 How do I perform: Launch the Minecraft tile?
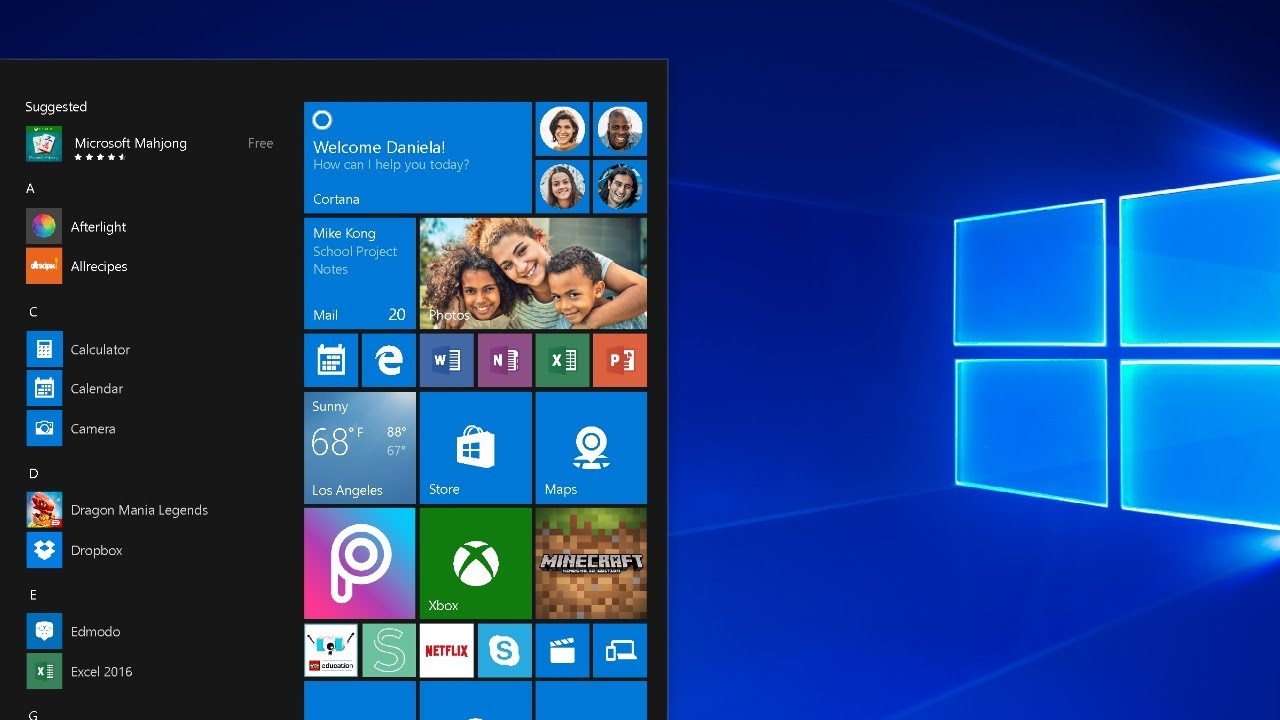[591, 563]
